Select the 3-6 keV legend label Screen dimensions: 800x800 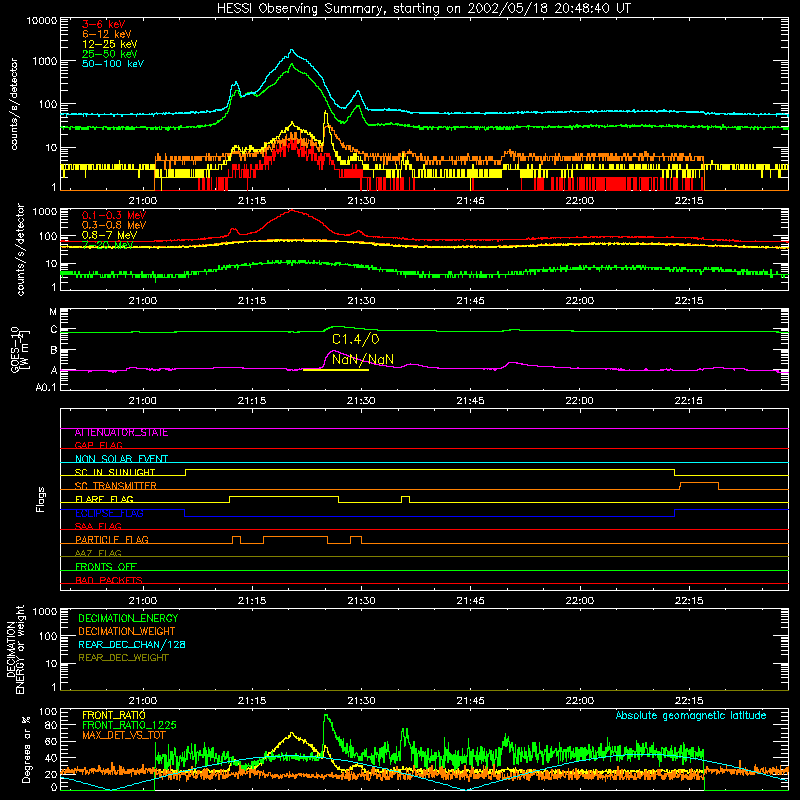pos(104,24)
